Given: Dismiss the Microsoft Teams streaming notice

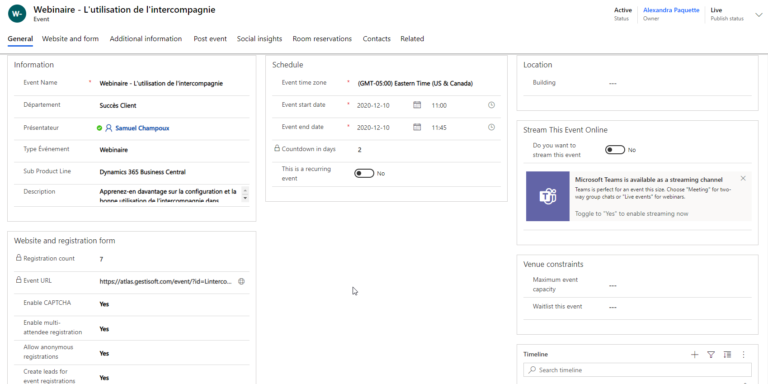Looking at the screenshot, I should tap(743, 178).
